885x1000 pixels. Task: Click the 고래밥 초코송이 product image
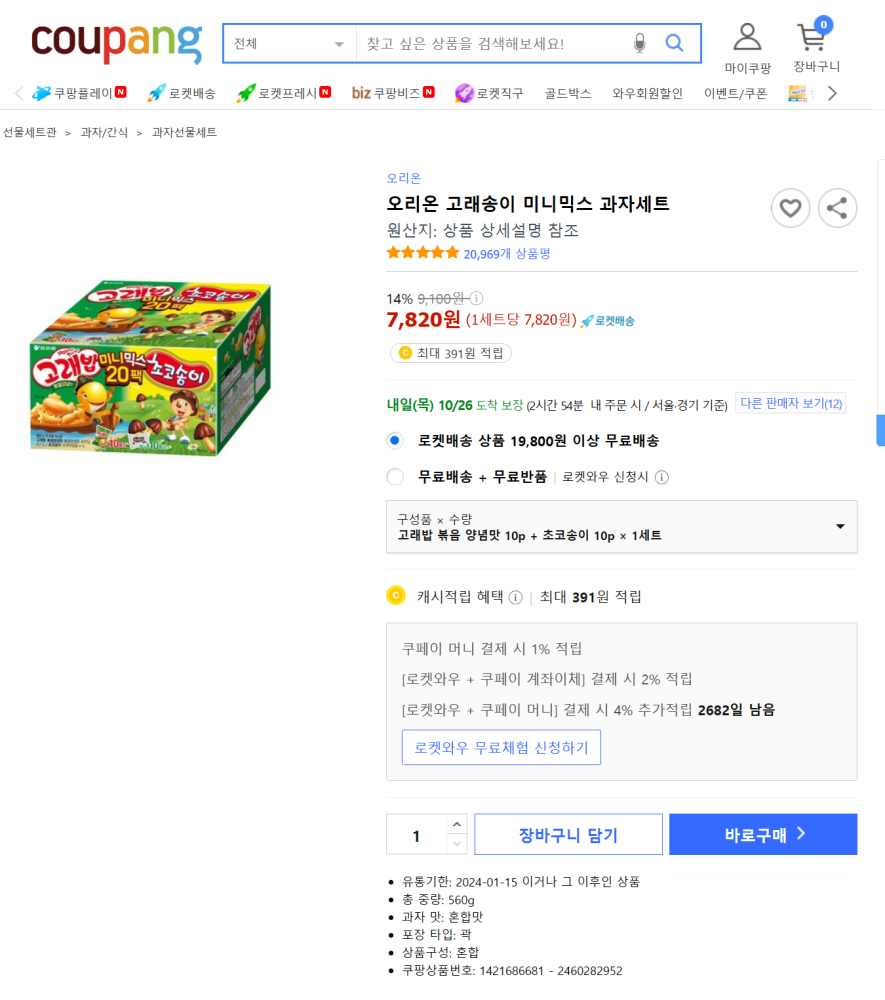150,370
